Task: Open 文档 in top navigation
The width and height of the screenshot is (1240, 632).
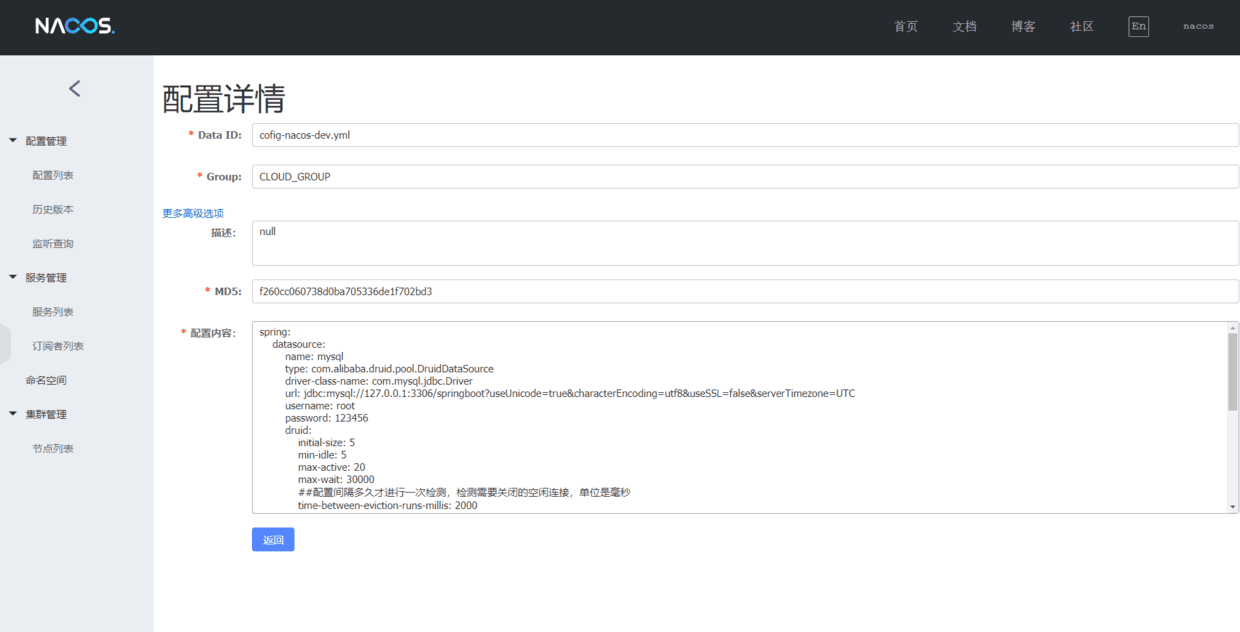Action: pyautogui.click(x=964, y=27)
